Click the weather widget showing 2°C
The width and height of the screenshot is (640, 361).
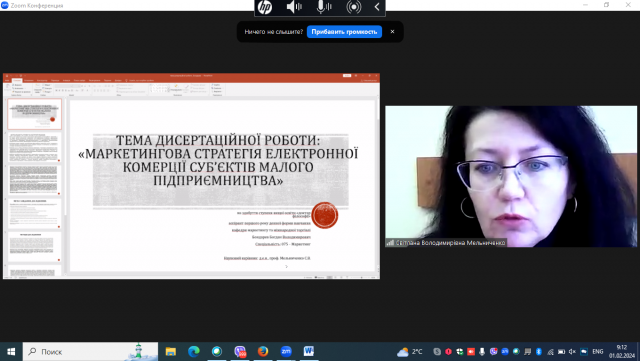(x=409, y=352)
